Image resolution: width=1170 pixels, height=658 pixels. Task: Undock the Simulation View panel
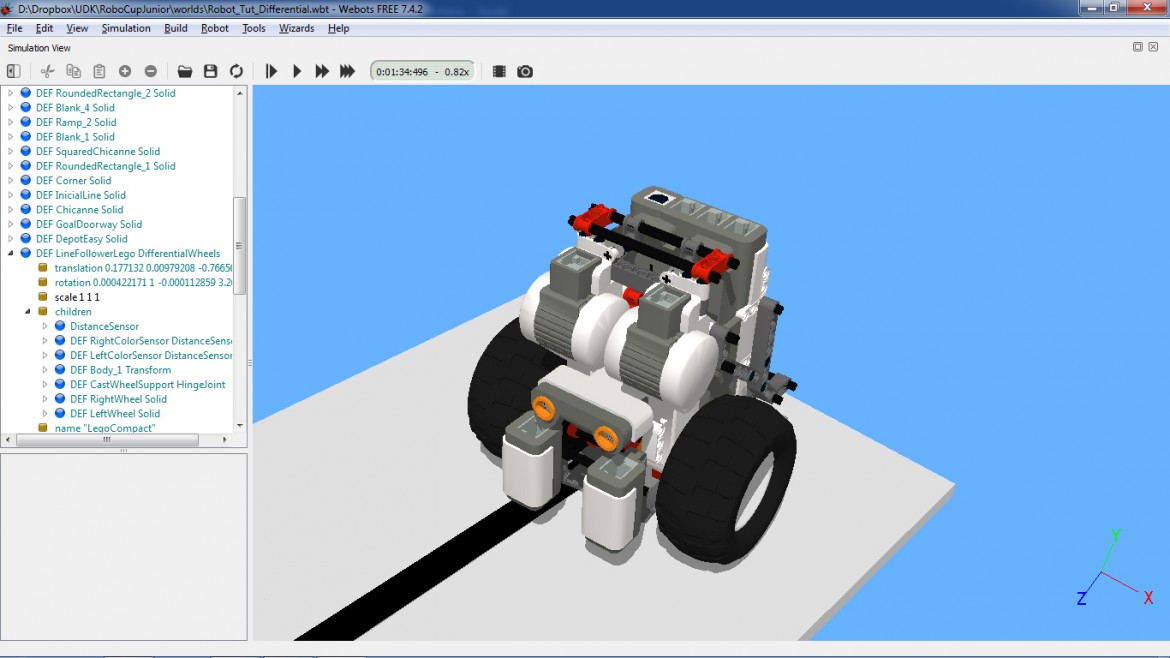(1138, 47)
